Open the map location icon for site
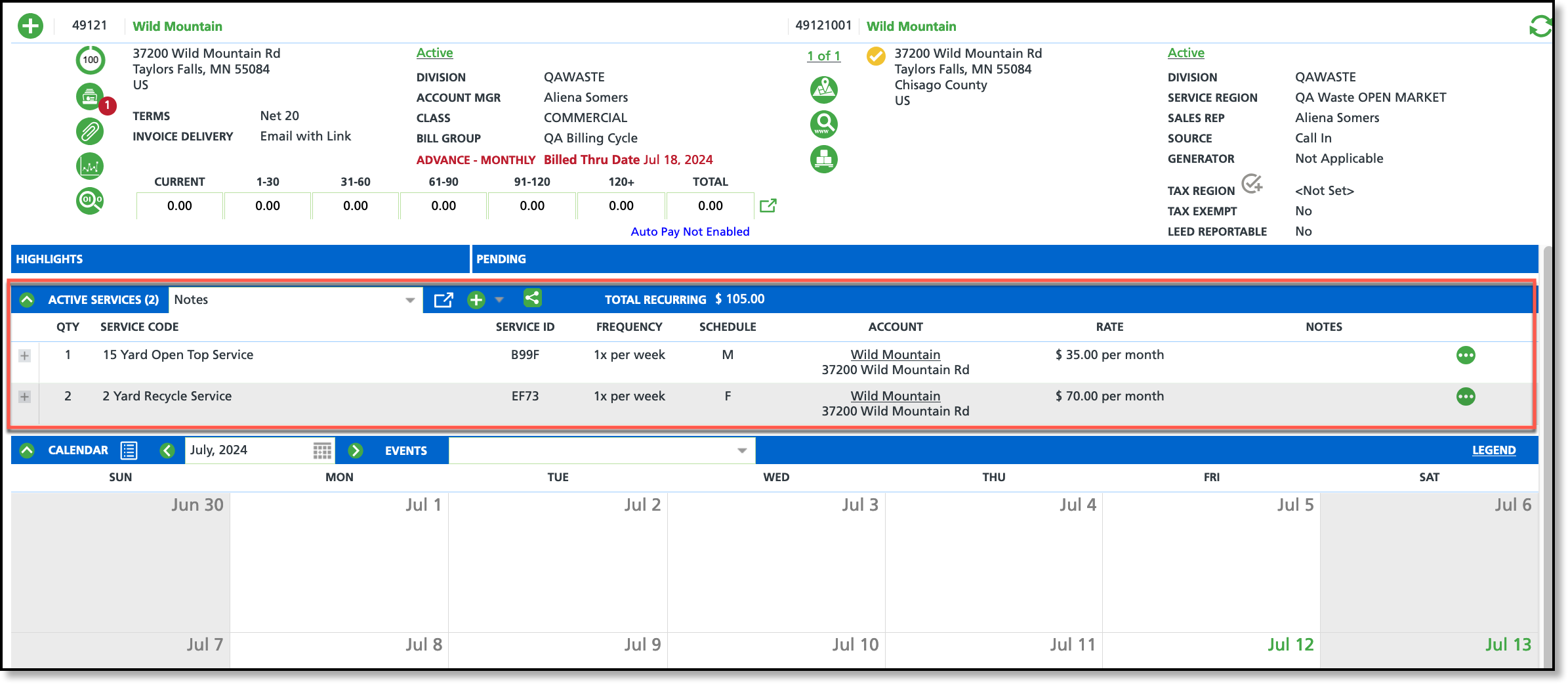1568x684 pixels. coord(823,90)
